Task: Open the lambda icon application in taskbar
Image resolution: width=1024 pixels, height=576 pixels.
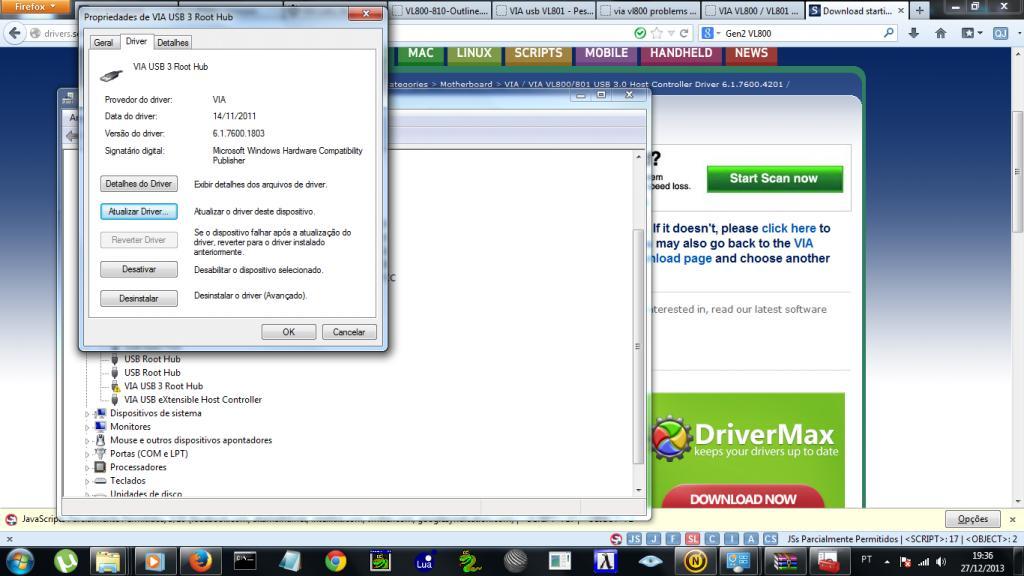Action: [x=605, y=562]
